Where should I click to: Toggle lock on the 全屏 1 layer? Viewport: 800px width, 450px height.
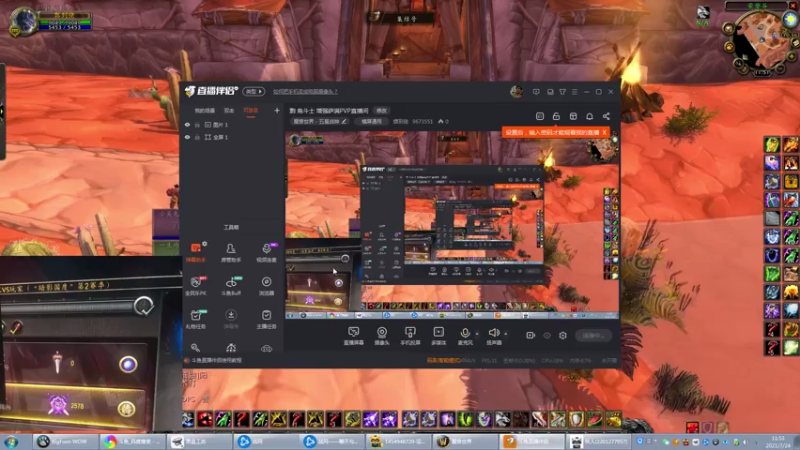pos(197,137)
